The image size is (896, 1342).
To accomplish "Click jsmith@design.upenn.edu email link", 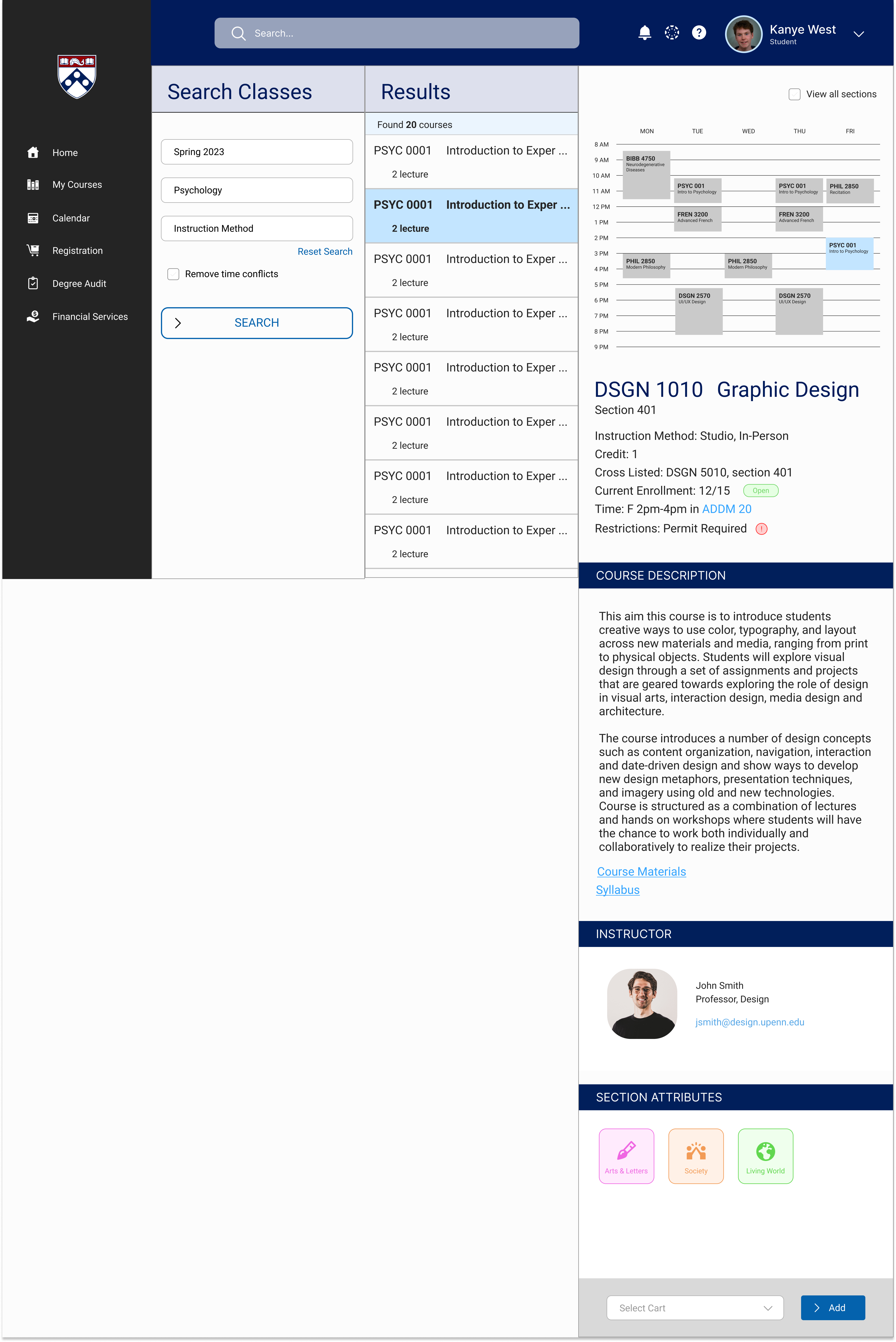I will (x=750, y=1022).
